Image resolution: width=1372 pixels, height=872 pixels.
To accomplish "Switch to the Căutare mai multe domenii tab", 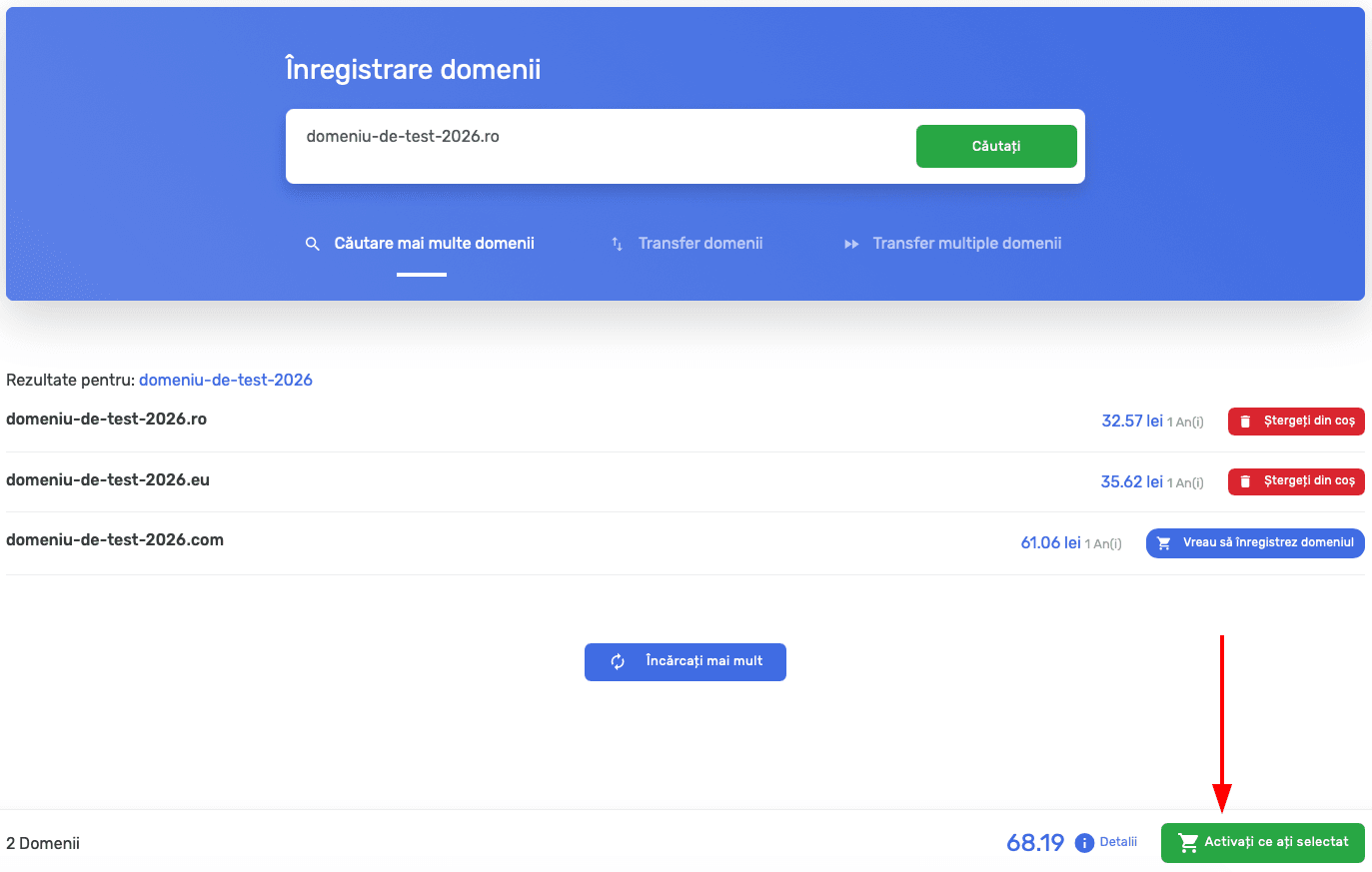I will pyautogui.click(x=434, y=244).
